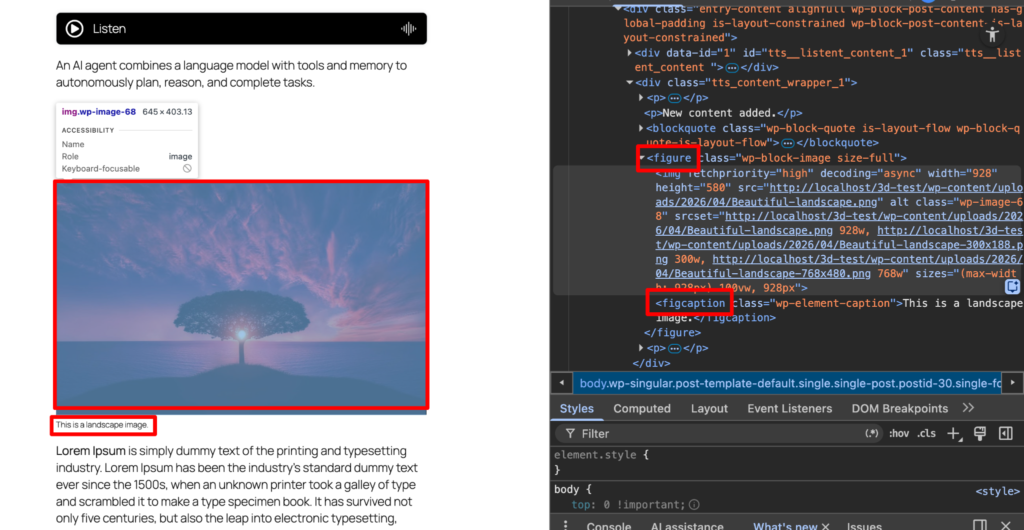Click caption "This is a landscape image."
The image size is (1024, 530).
103,425
